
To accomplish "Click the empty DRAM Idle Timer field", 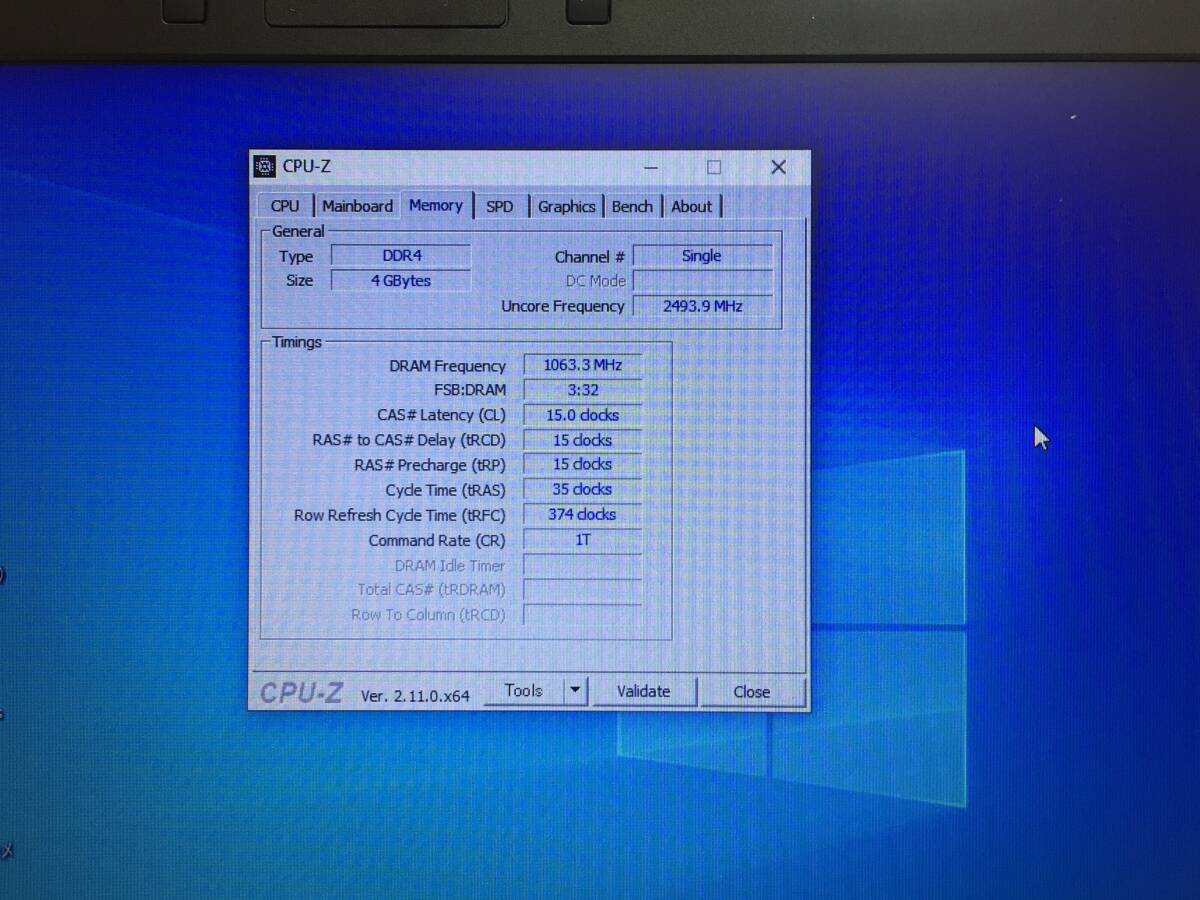I will tap(582, 565).
